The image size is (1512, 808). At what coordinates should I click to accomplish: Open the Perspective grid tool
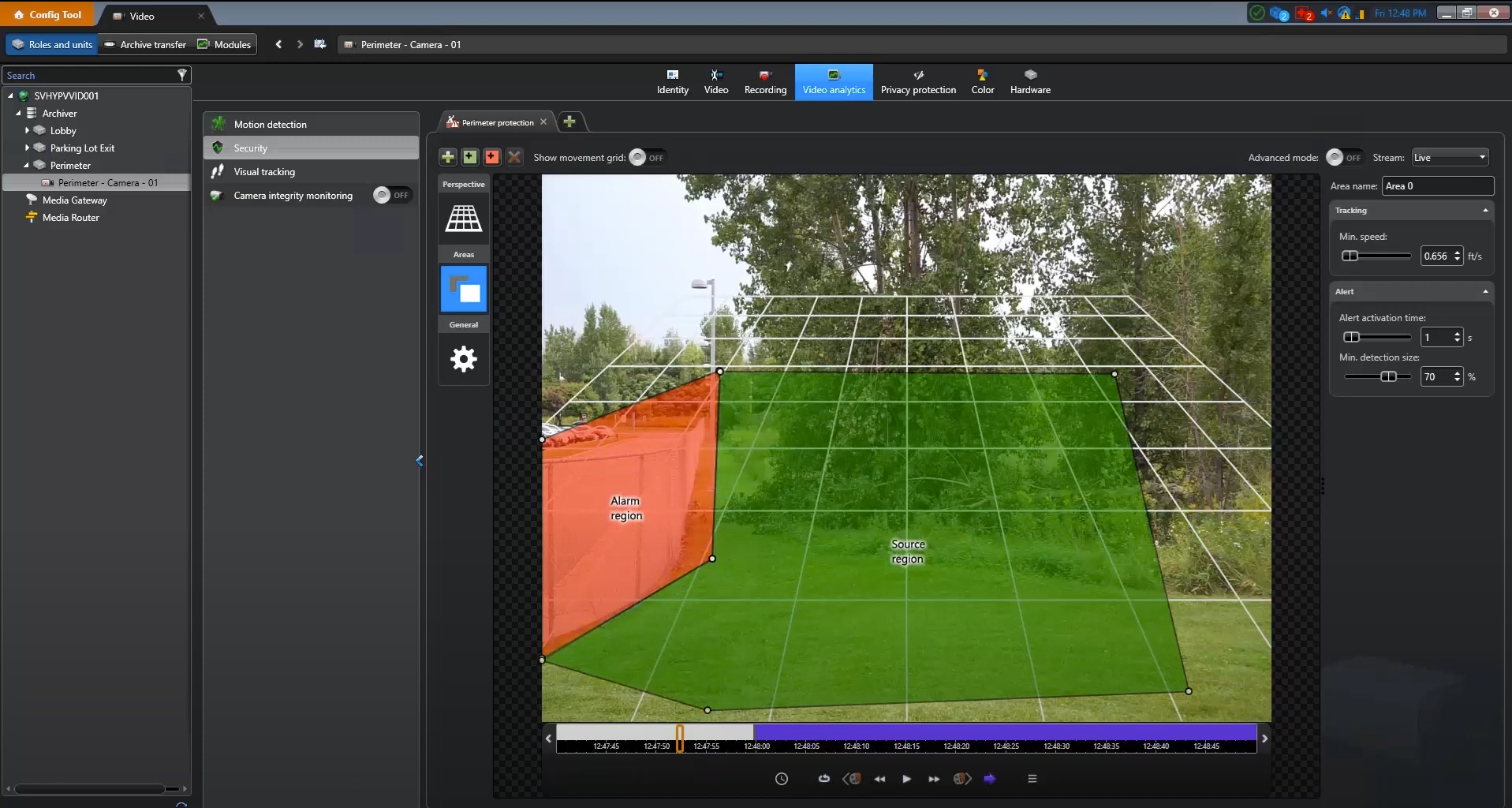(463, 219)
